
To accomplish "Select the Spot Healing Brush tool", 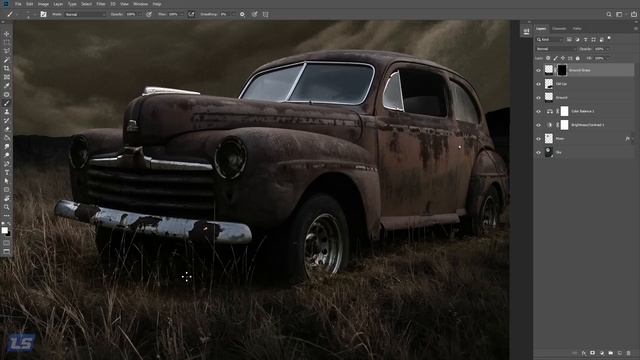I will [x=7, y=94].
